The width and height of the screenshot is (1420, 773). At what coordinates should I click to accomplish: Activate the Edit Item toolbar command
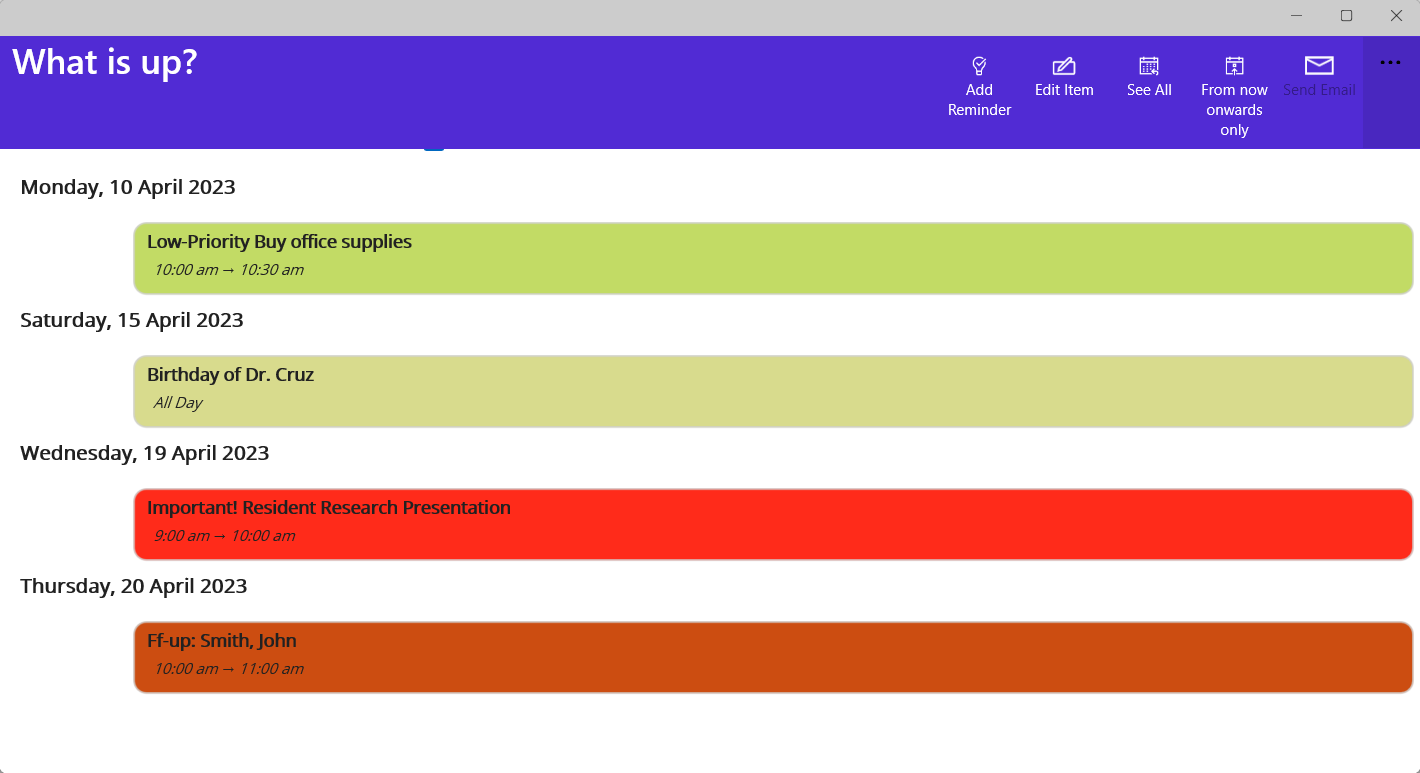(x=1064, y=89)
